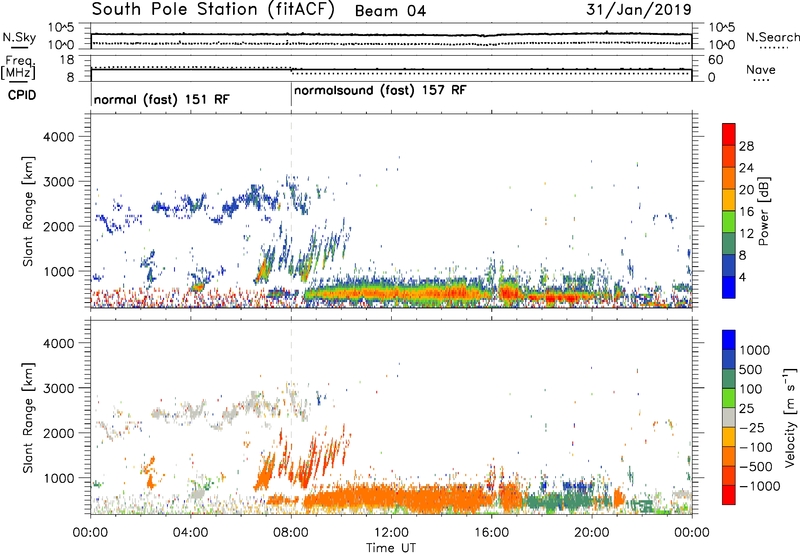800x554 pixels.
Task: Click the right "10^0" noise axis label
Action: [722, 45]
